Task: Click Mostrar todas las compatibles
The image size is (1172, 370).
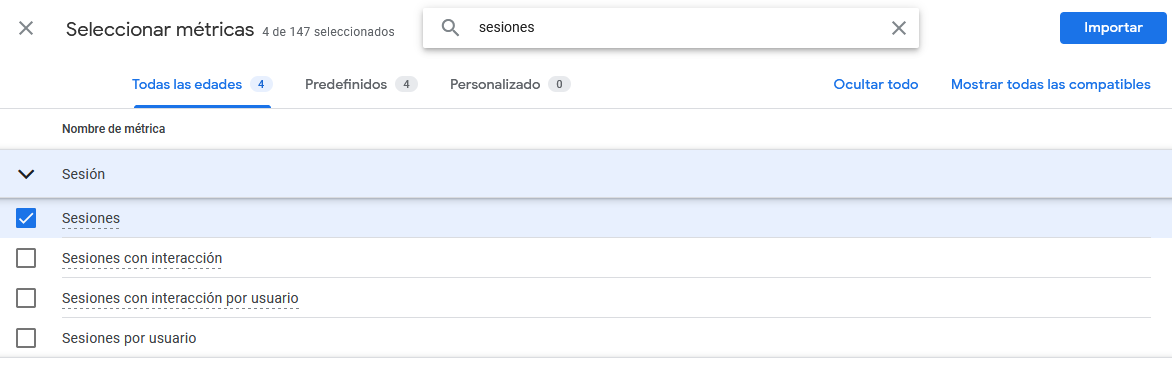Action: (x=1050, y=84)
